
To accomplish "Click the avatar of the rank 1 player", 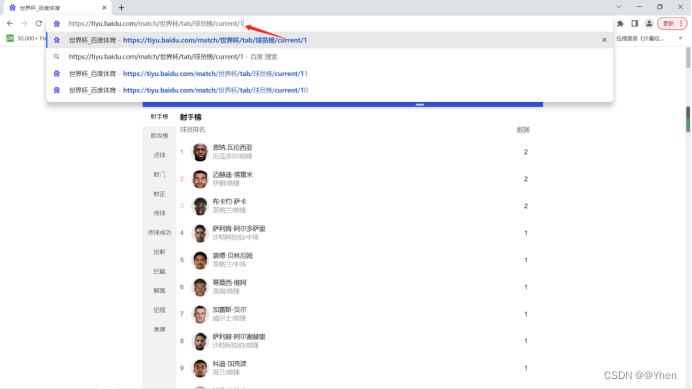I will pos(200,152).
